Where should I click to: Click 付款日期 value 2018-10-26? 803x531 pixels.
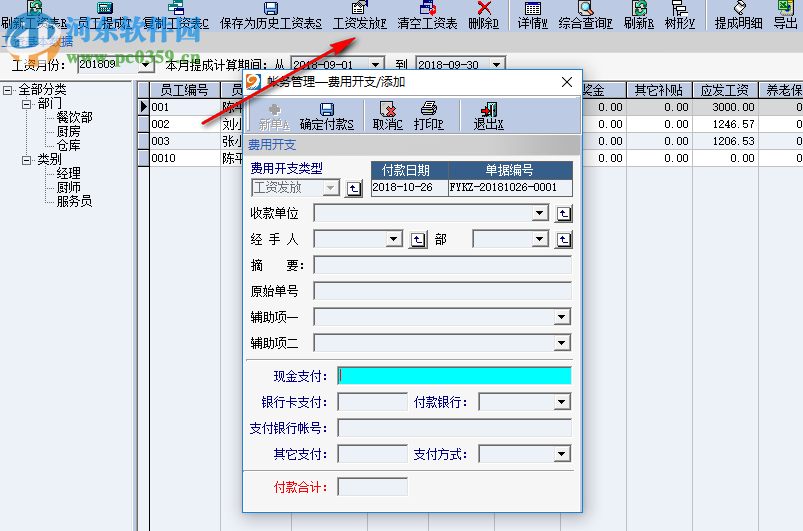point(409,187)
